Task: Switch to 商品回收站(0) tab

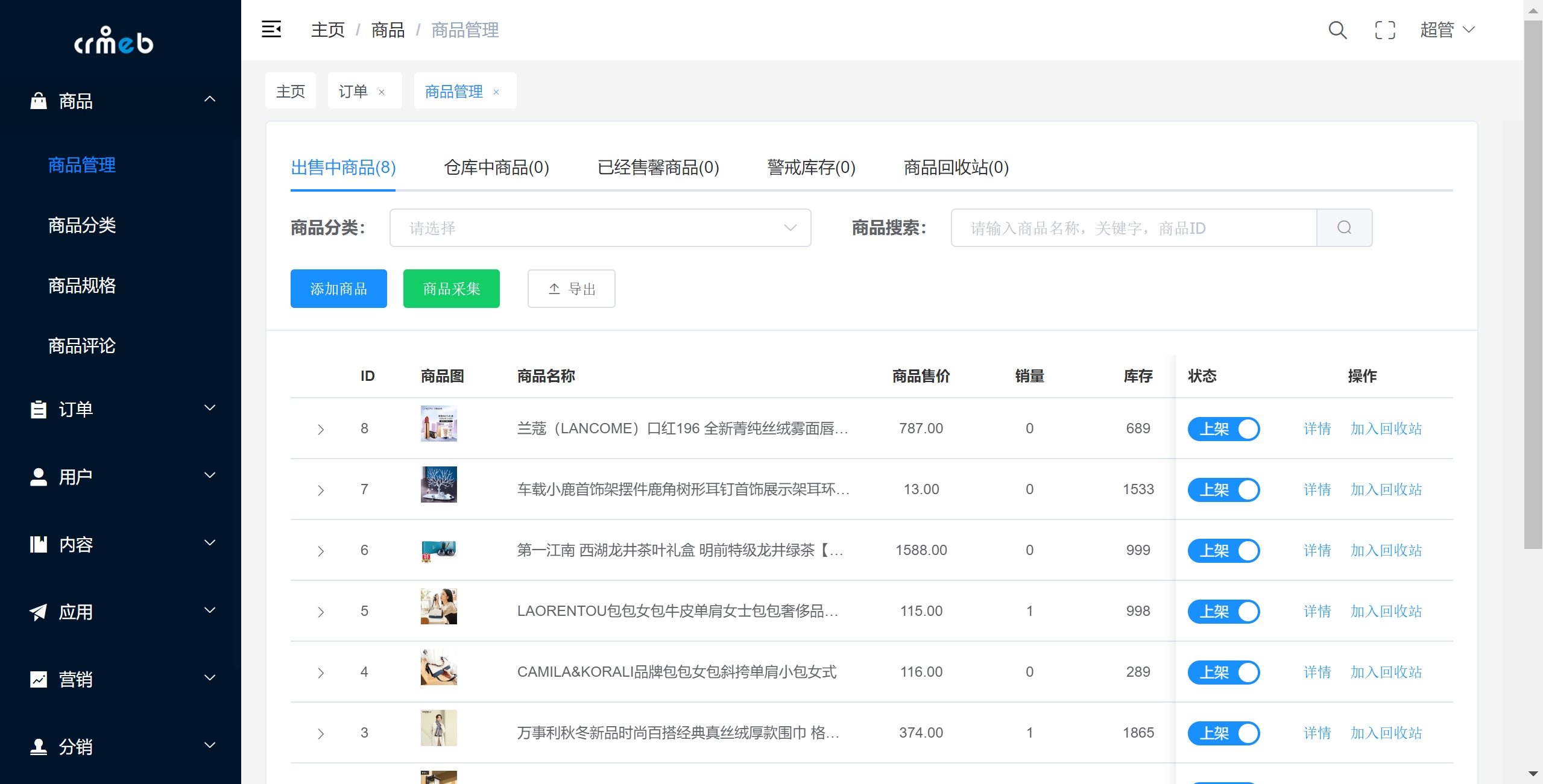Action: tap(956, 167)
